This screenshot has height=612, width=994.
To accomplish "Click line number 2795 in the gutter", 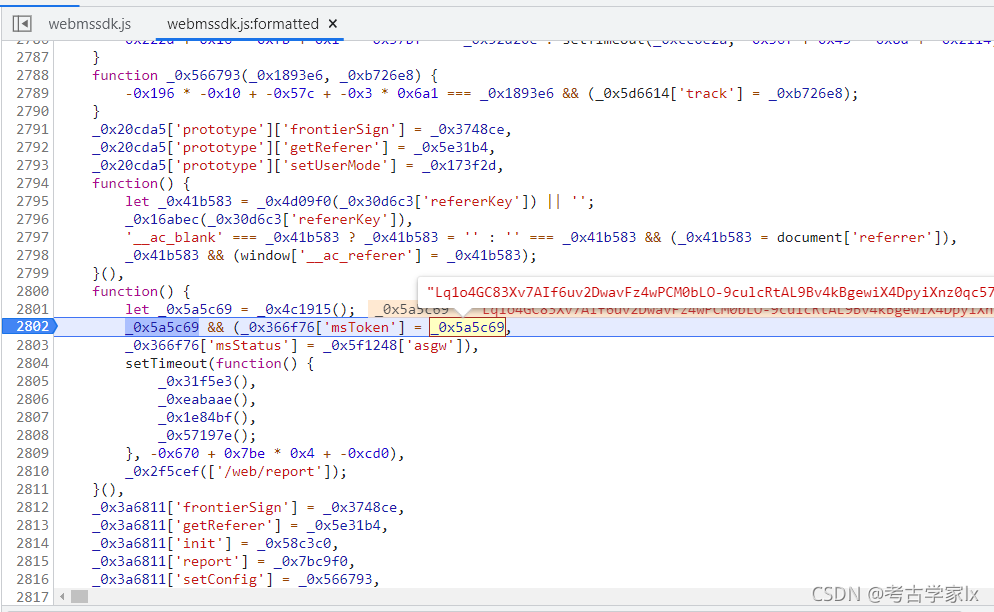I will click(32, 201).
